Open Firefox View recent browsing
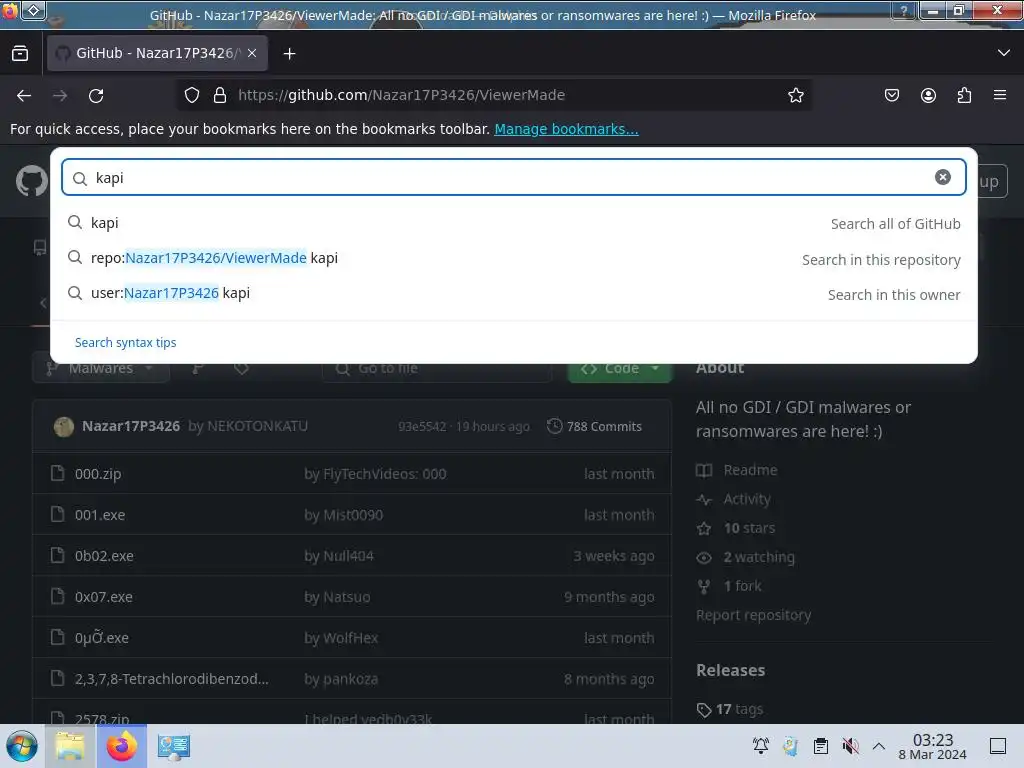Screen dimensions: 1024x768 tap(20, 54)
